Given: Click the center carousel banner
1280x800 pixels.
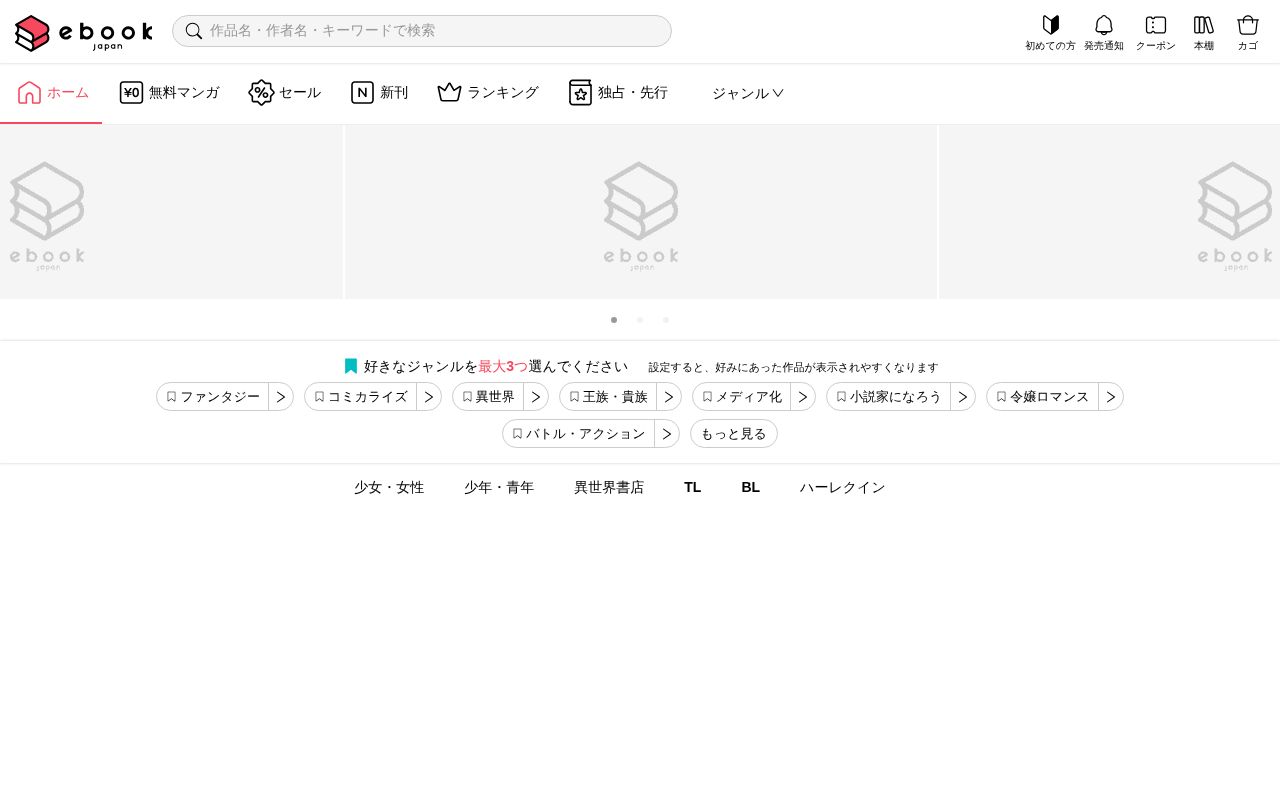Looking at the screenshot, I should tap(641, 212).
